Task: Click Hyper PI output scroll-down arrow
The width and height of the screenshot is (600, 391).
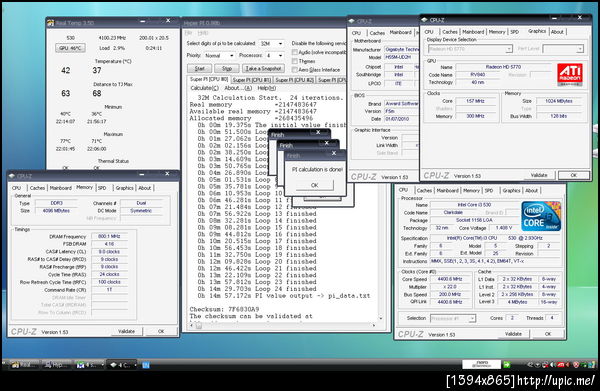Action: (380, 318)
